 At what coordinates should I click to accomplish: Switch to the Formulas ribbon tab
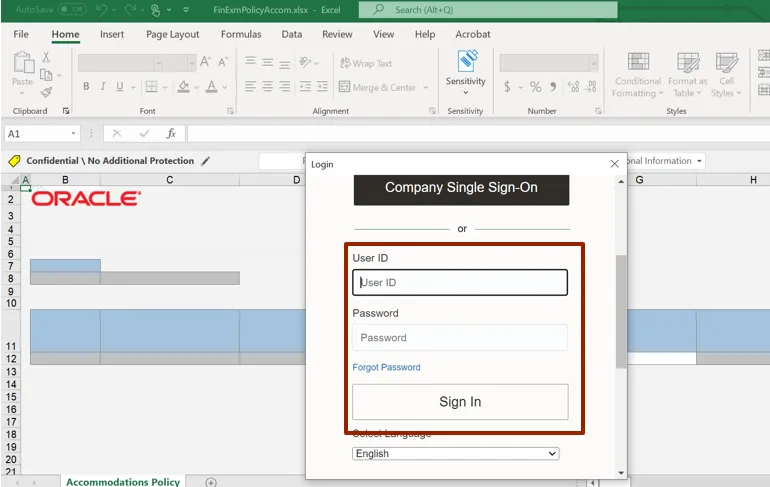240,34
